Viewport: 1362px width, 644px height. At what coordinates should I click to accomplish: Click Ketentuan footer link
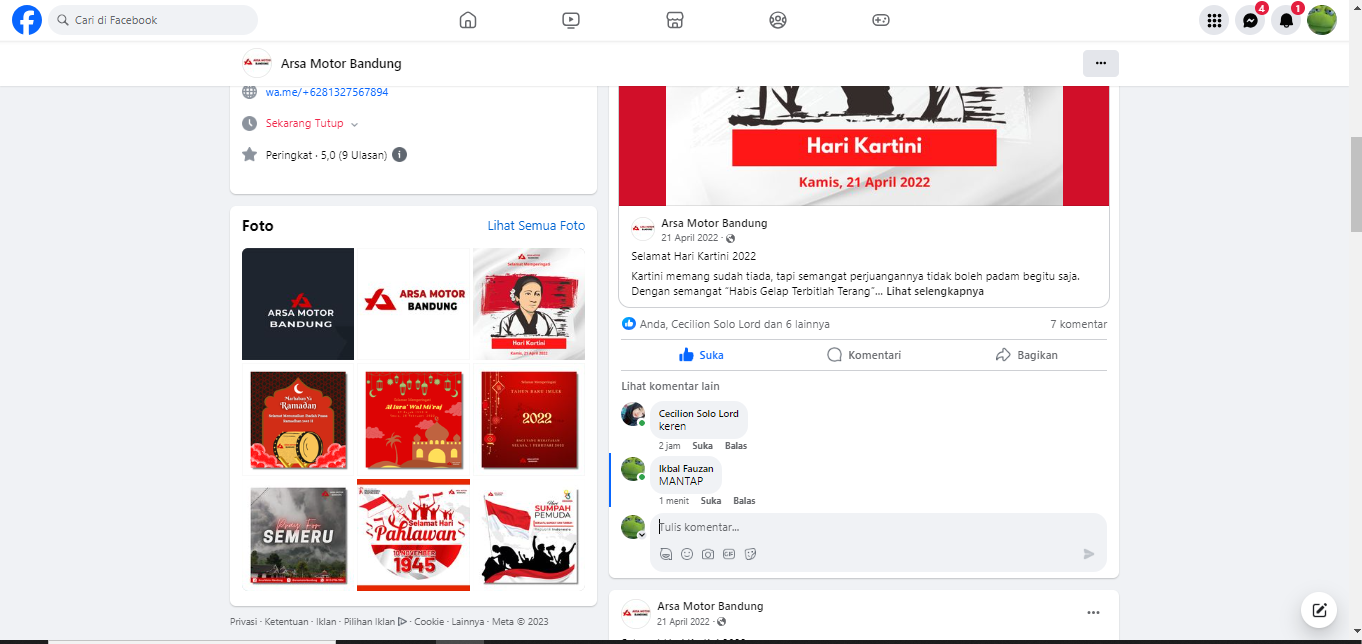287,621
